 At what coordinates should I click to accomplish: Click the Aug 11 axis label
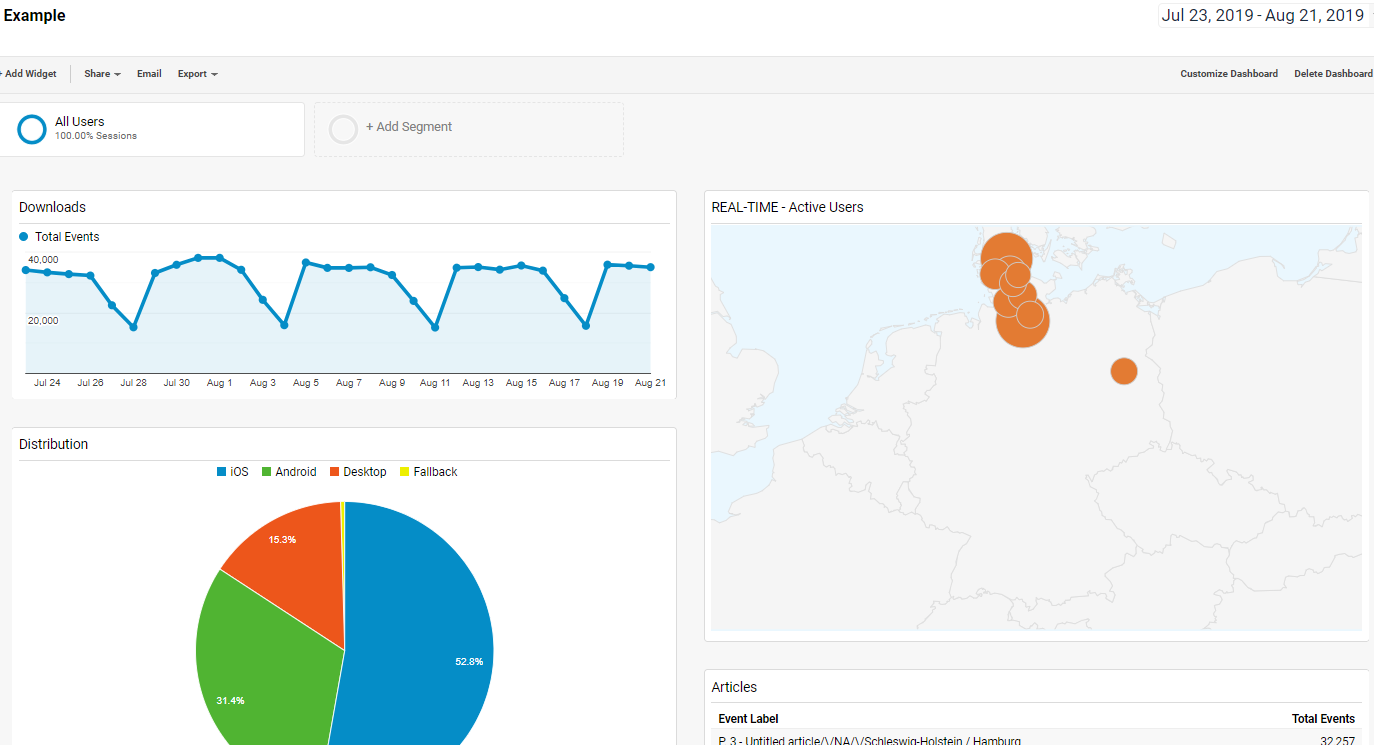(435, 383)
